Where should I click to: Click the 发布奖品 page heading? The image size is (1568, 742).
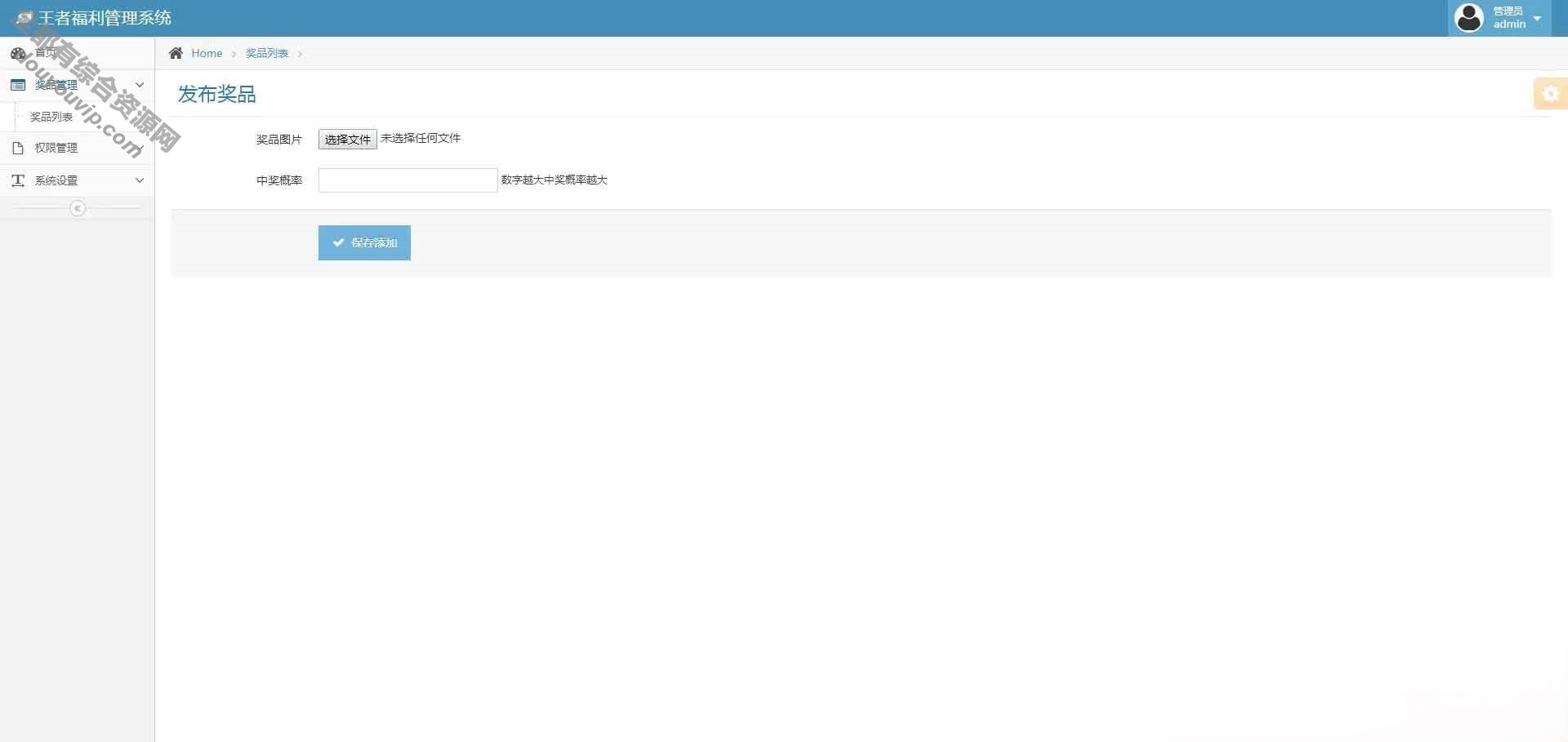[x=217, y=94]
